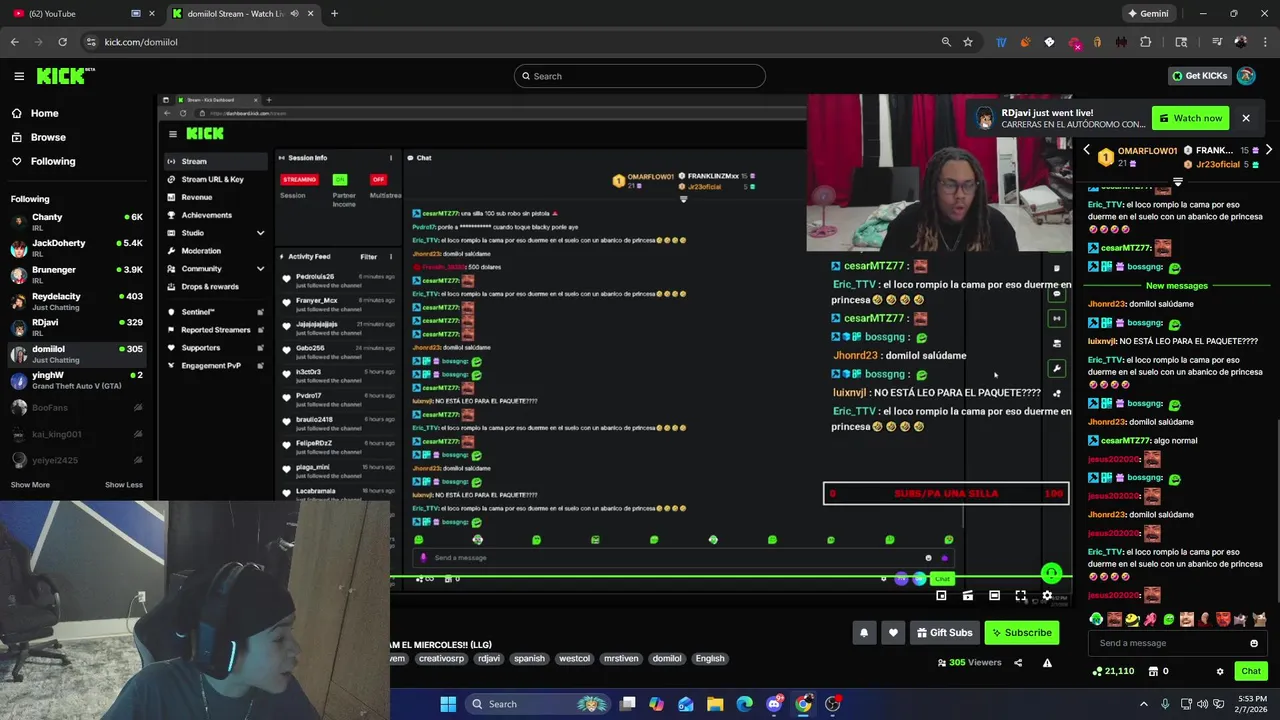
Task: Click the Subscribe button
Action: click(1021, 632)
